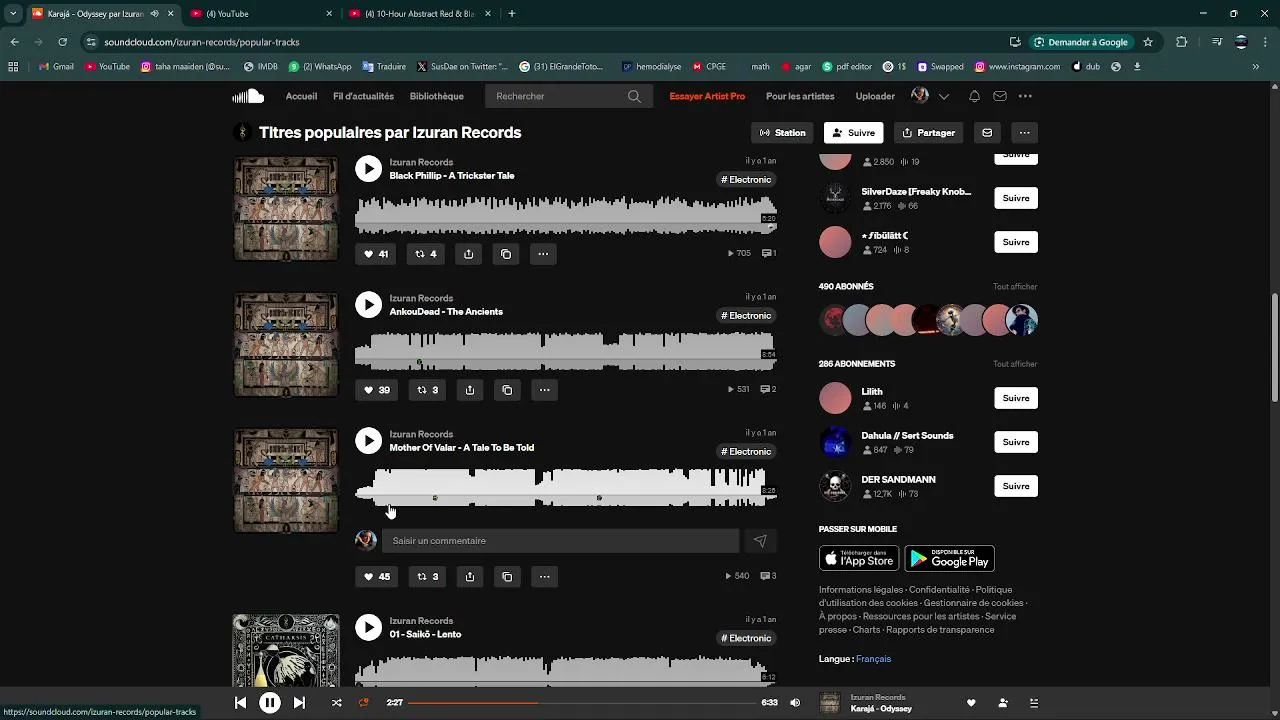Toggle repeat in player bar

click(x=364, y=703)
